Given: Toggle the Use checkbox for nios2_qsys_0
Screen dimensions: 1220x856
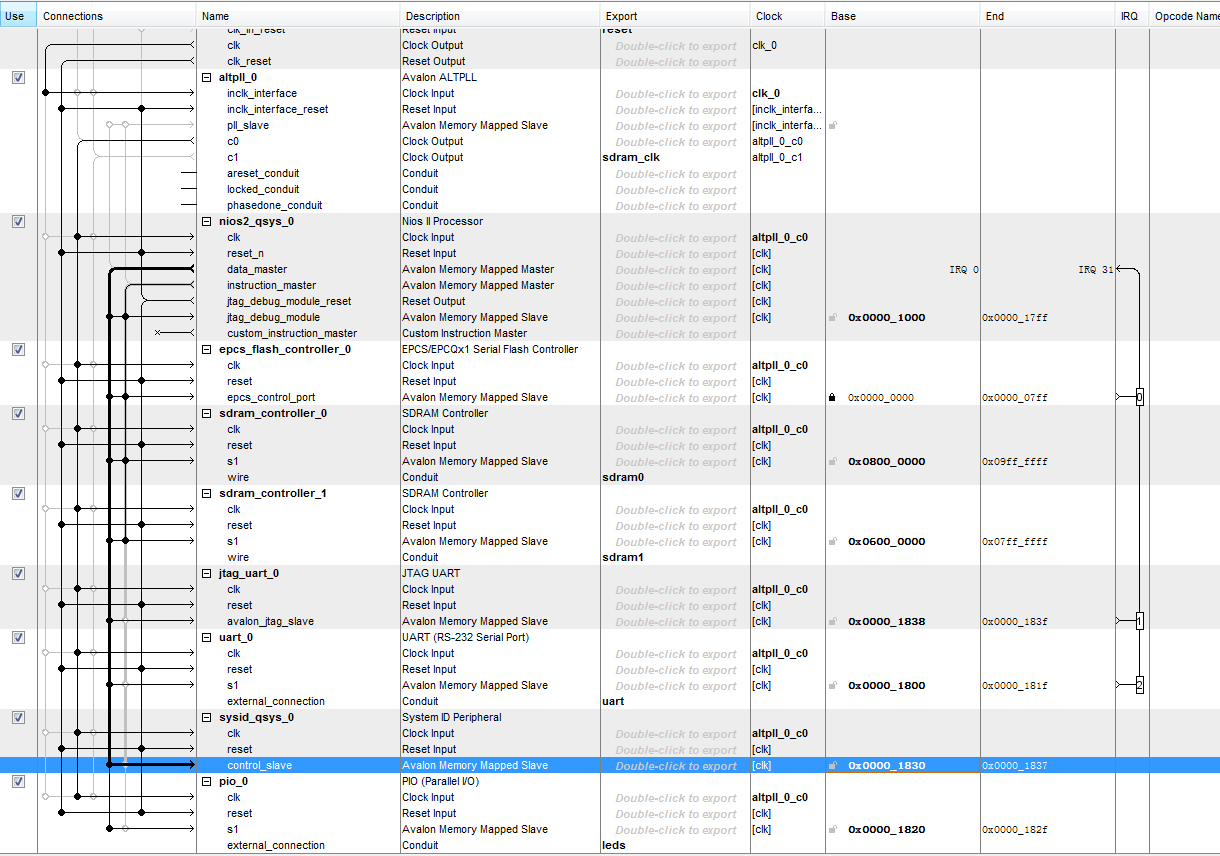Looking at the screenshot, I should tap(18, 222).
